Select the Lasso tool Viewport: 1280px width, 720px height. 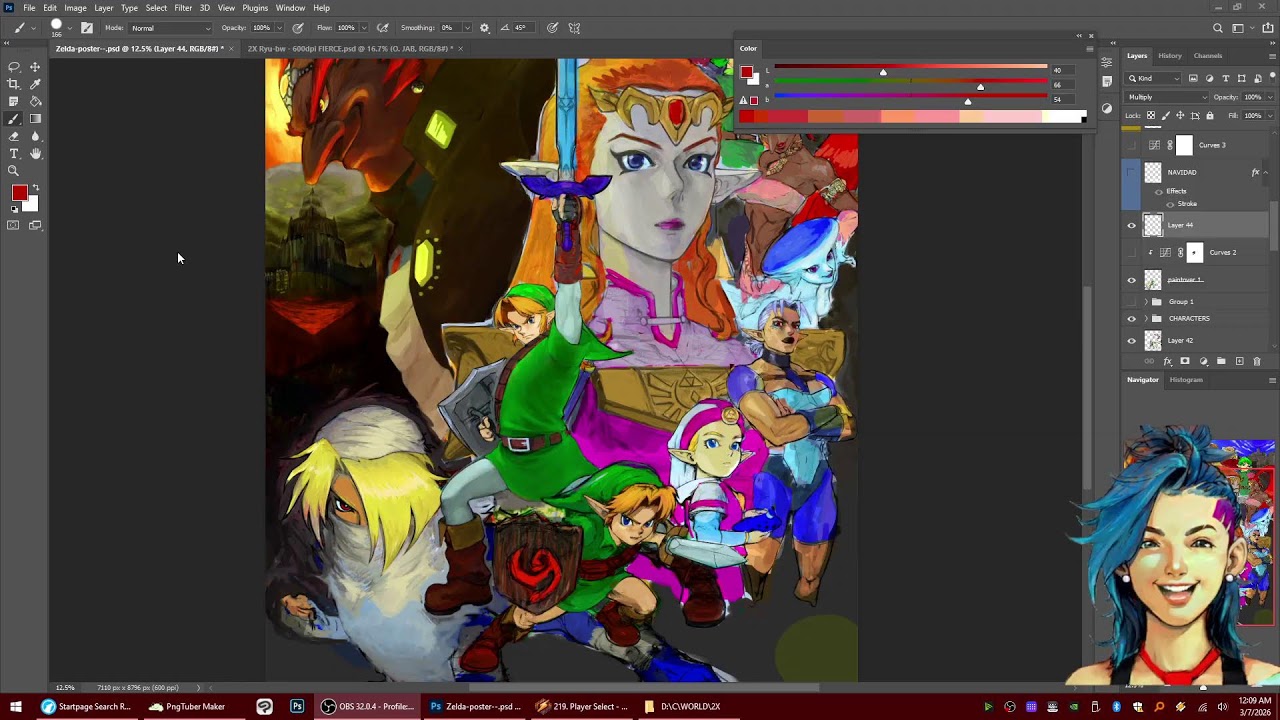pyautogui.click(x=14, y=67)
